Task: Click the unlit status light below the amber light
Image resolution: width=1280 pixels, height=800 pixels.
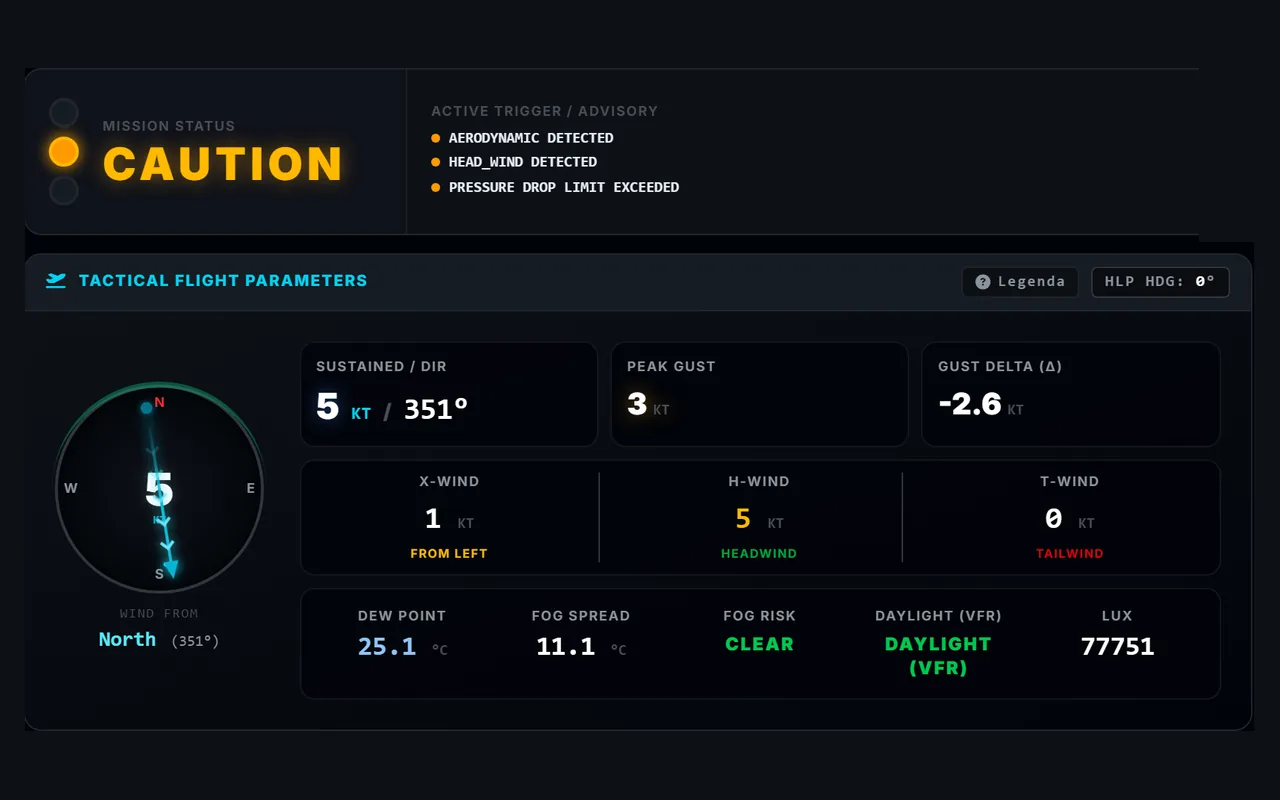Action: [64, 190]
